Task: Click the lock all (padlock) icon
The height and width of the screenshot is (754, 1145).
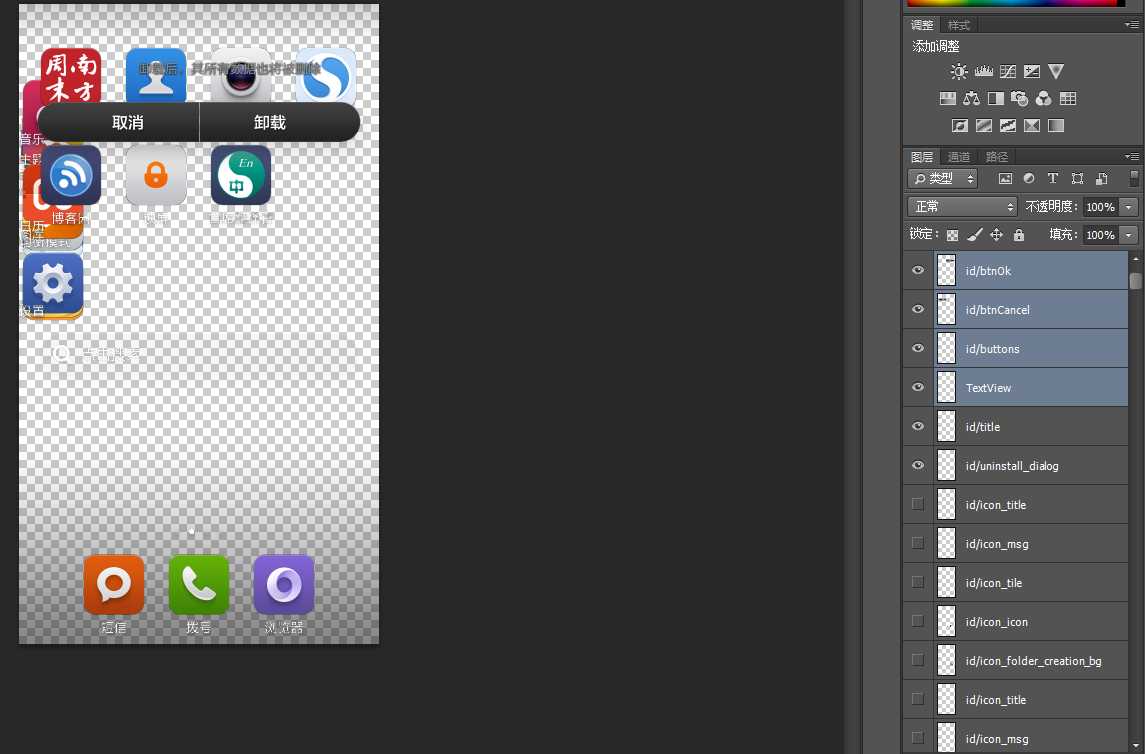Action: click(x=1018, y=235)
